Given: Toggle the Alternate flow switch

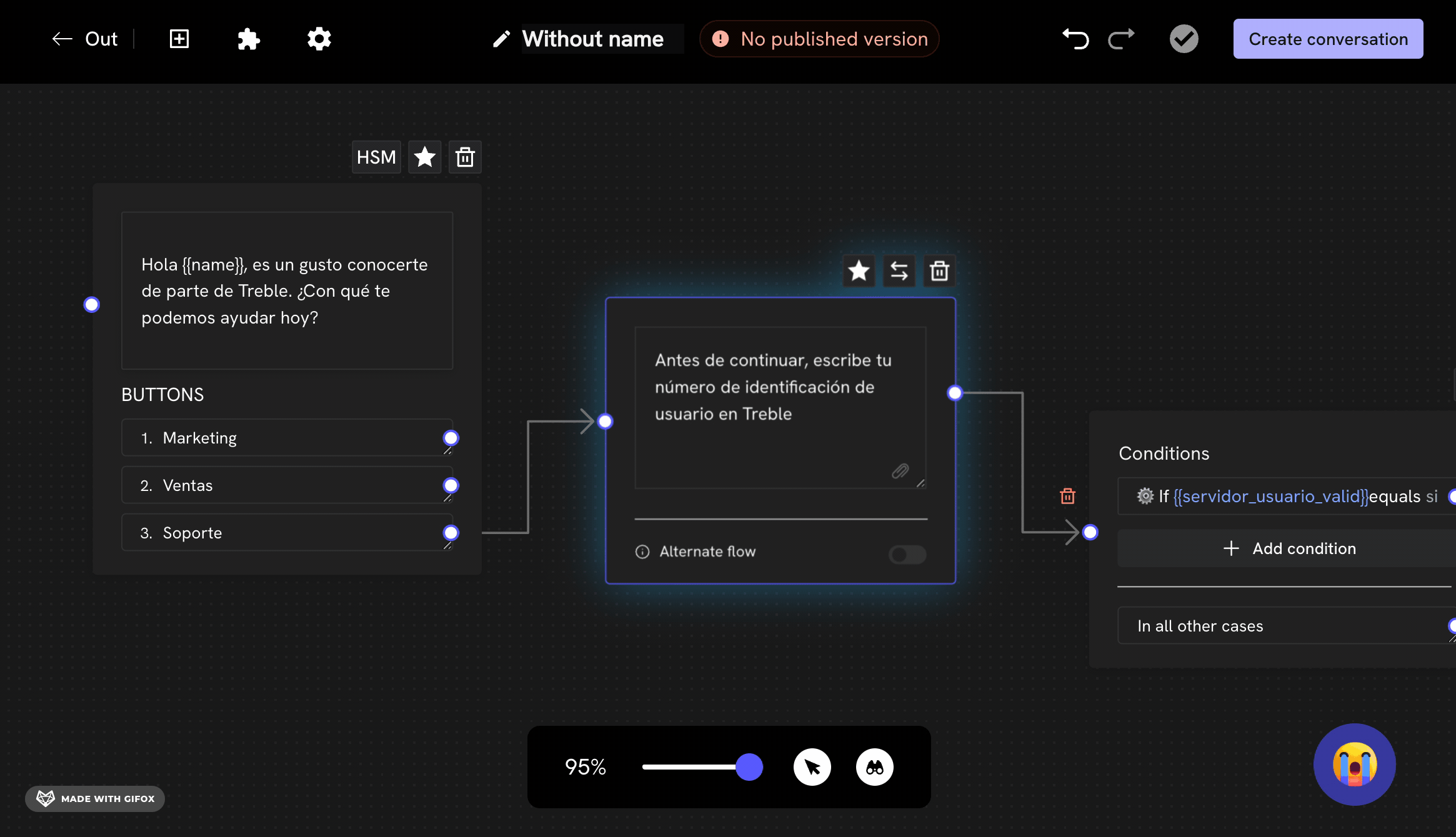Looking at the screenshot, I should tap(907, 554).
